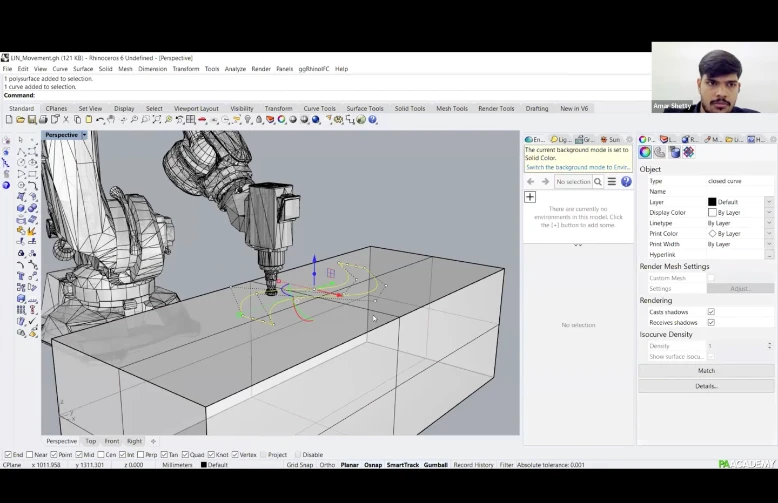Expand the Linetype dropdown arrow
This screenshot has height=503, width=778.
pyautogui.click(x=769, y=223)
